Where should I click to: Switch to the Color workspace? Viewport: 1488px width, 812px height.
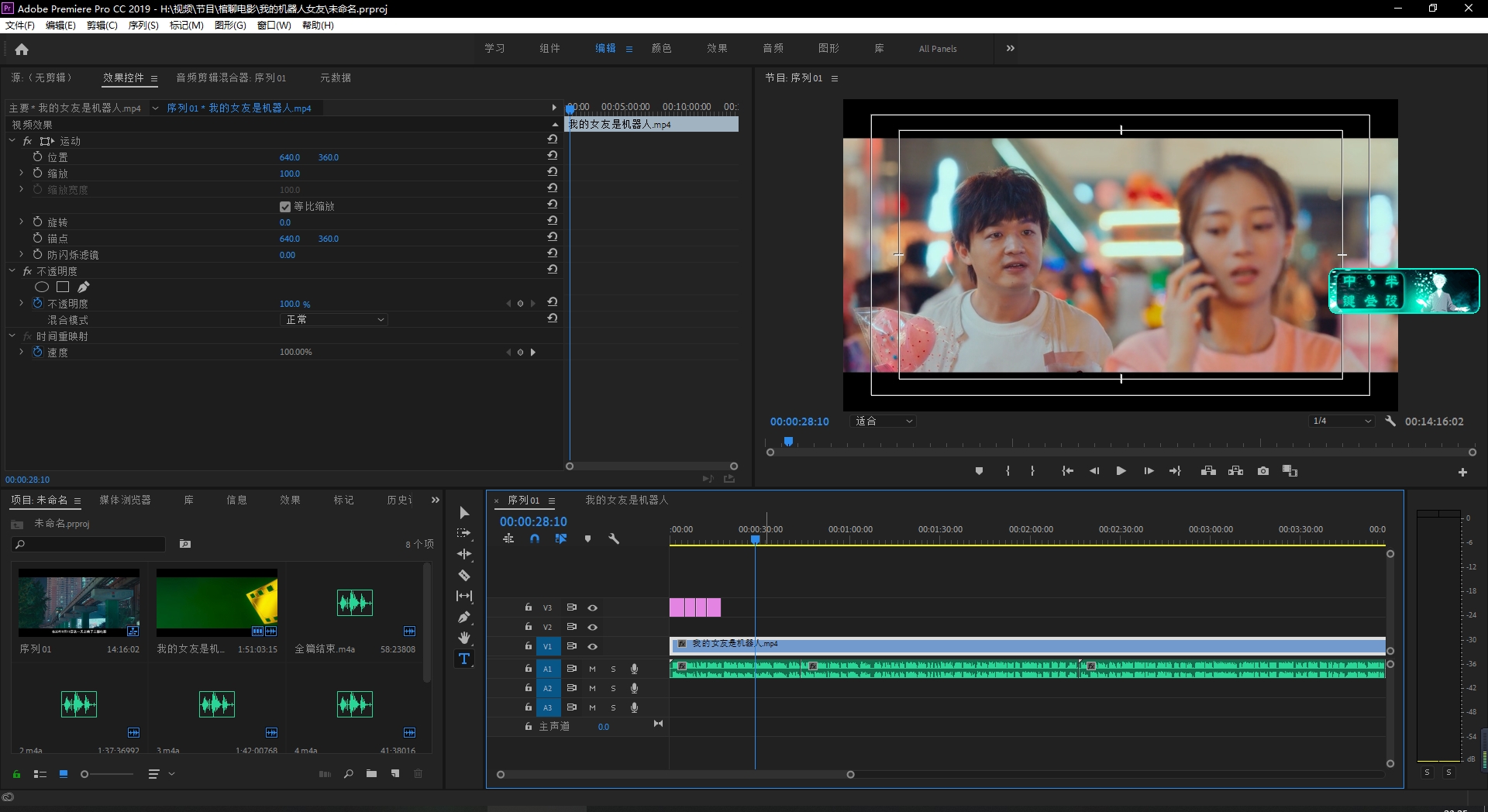coord(661,48)
